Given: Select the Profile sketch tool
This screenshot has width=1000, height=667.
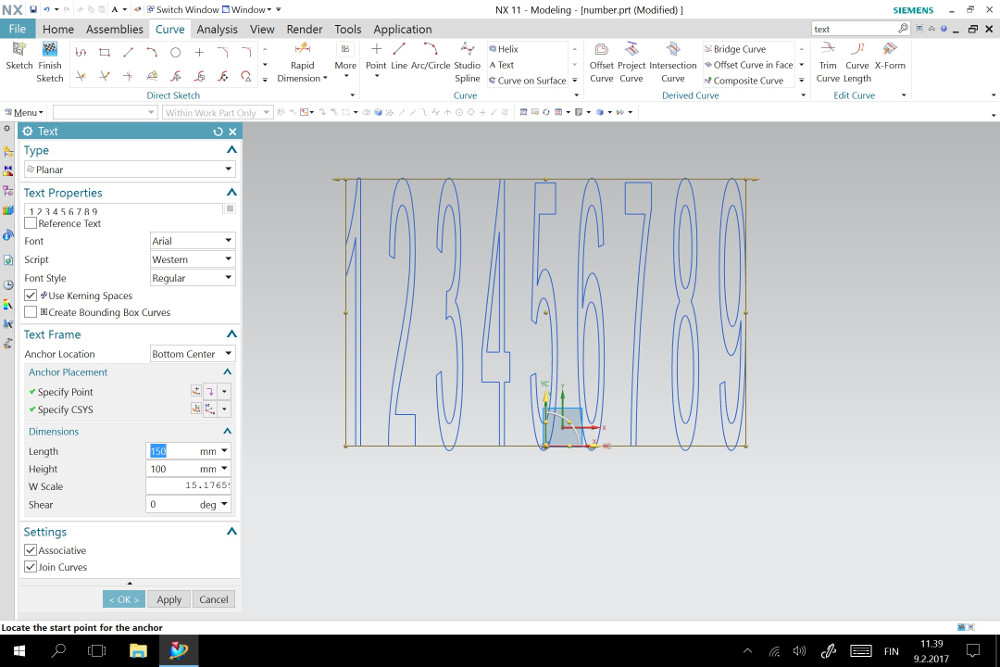Looking at the screenshot, I should tap(80, 52).
